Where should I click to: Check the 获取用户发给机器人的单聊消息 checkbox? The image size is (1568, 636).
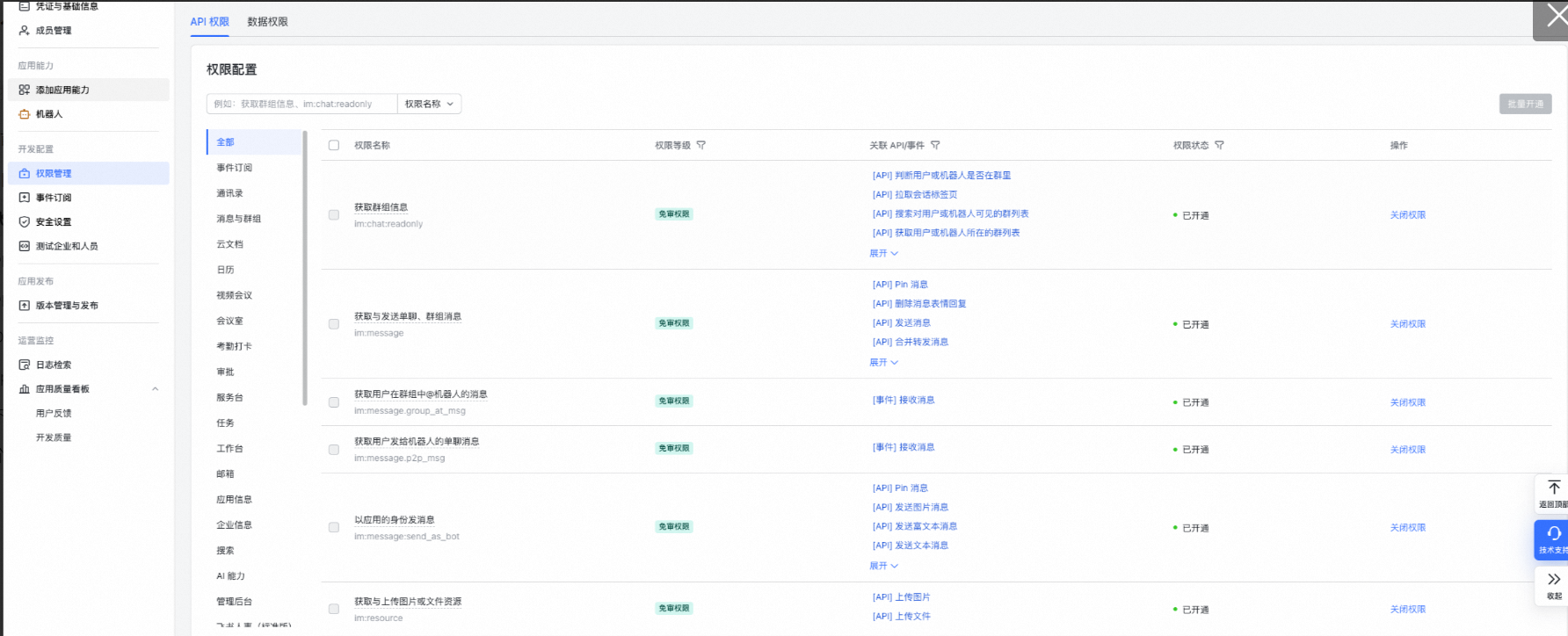click(334, 450)
